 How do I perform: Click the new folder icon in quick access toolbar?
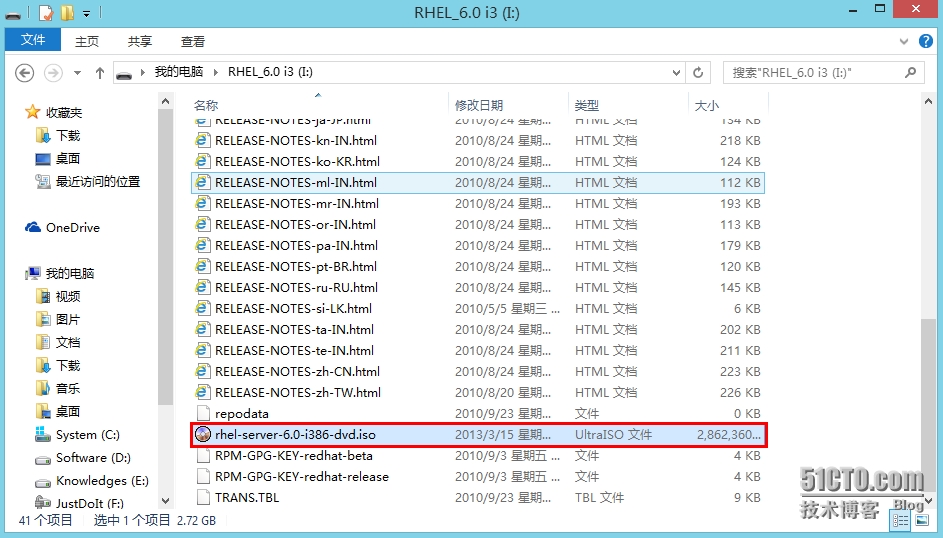[x=67, y=12]
